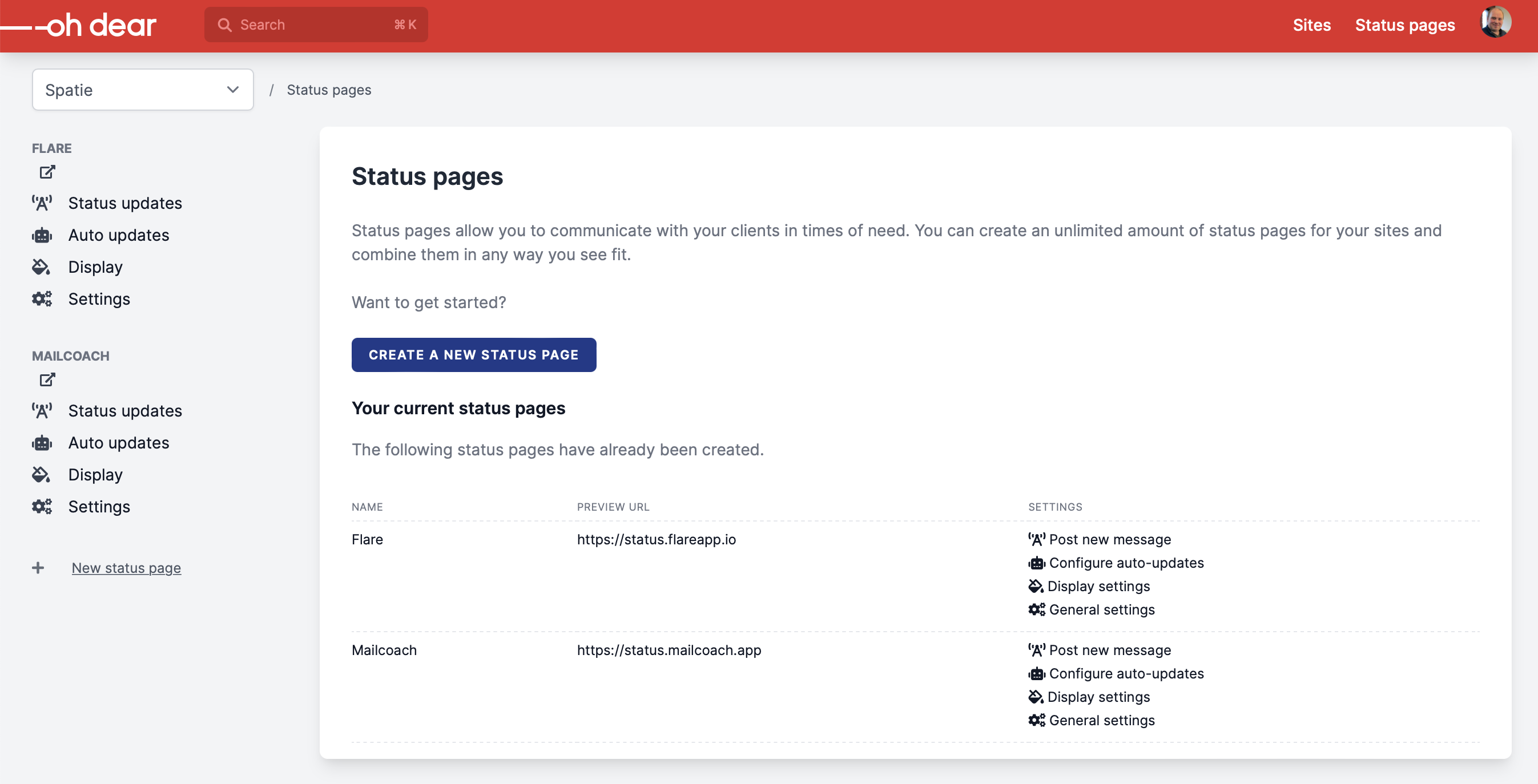This screenshot has height=784, width=1538.
Task: Click Status pages breadcrumb link
Action: (329, 90)
